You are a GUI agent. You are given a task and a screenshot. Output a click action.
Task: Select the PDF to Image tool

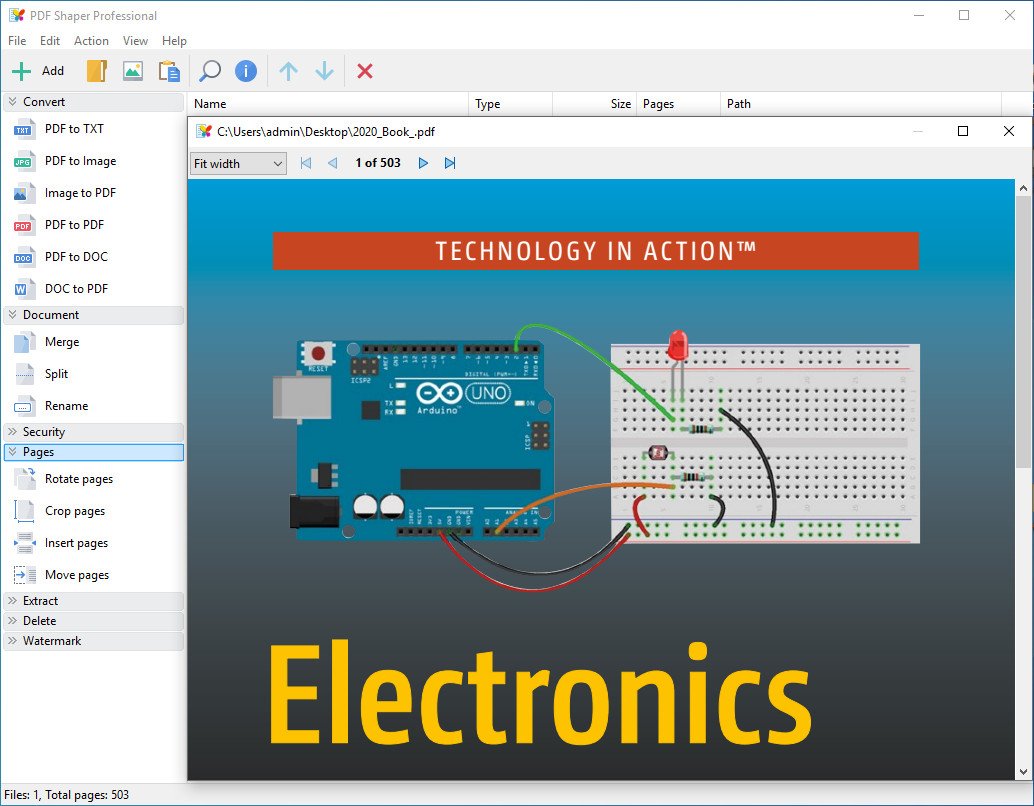click(x=80, y=161)
